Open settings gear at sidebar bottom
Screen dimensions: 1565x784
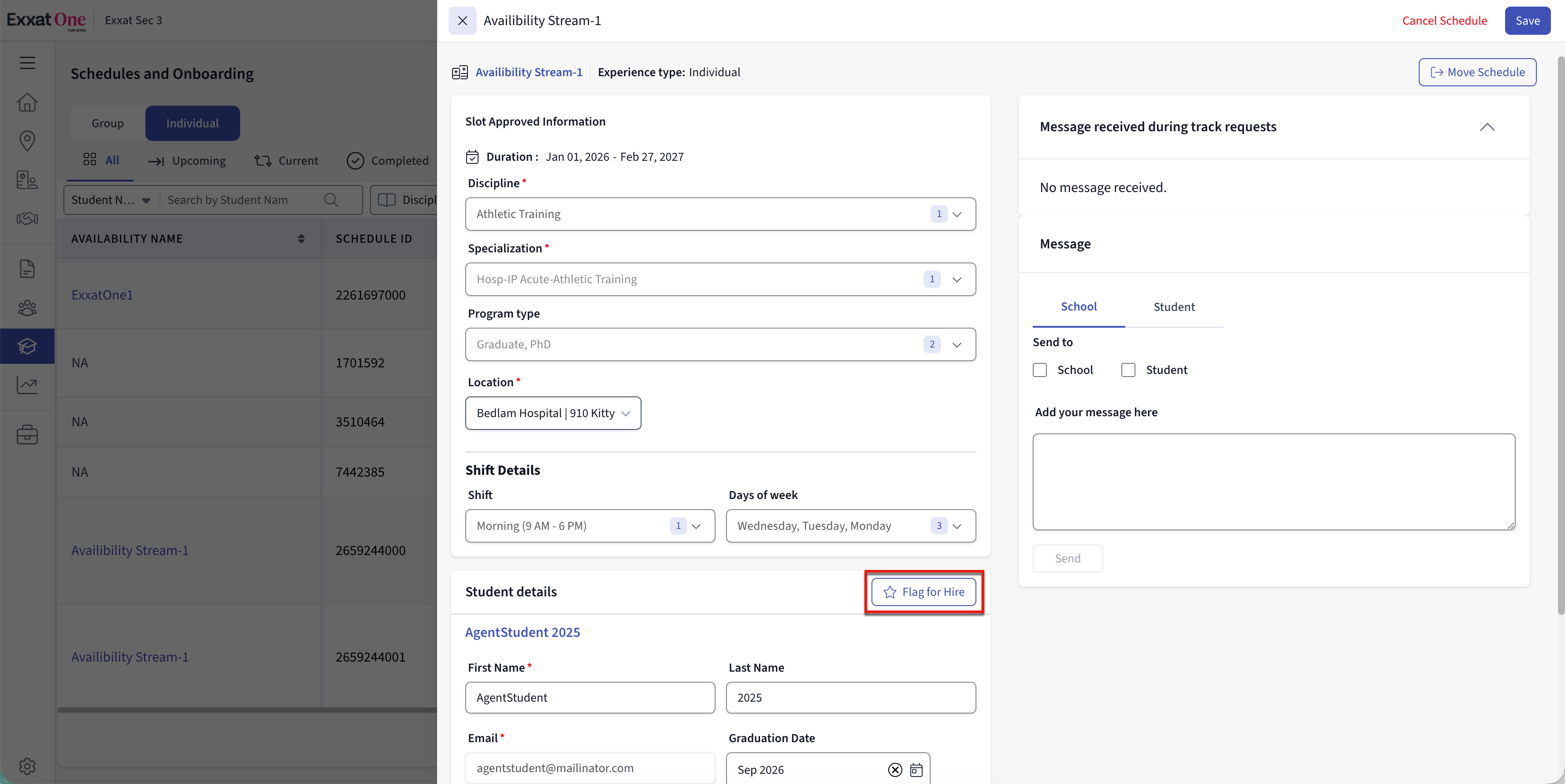click(x=27, y=766)
